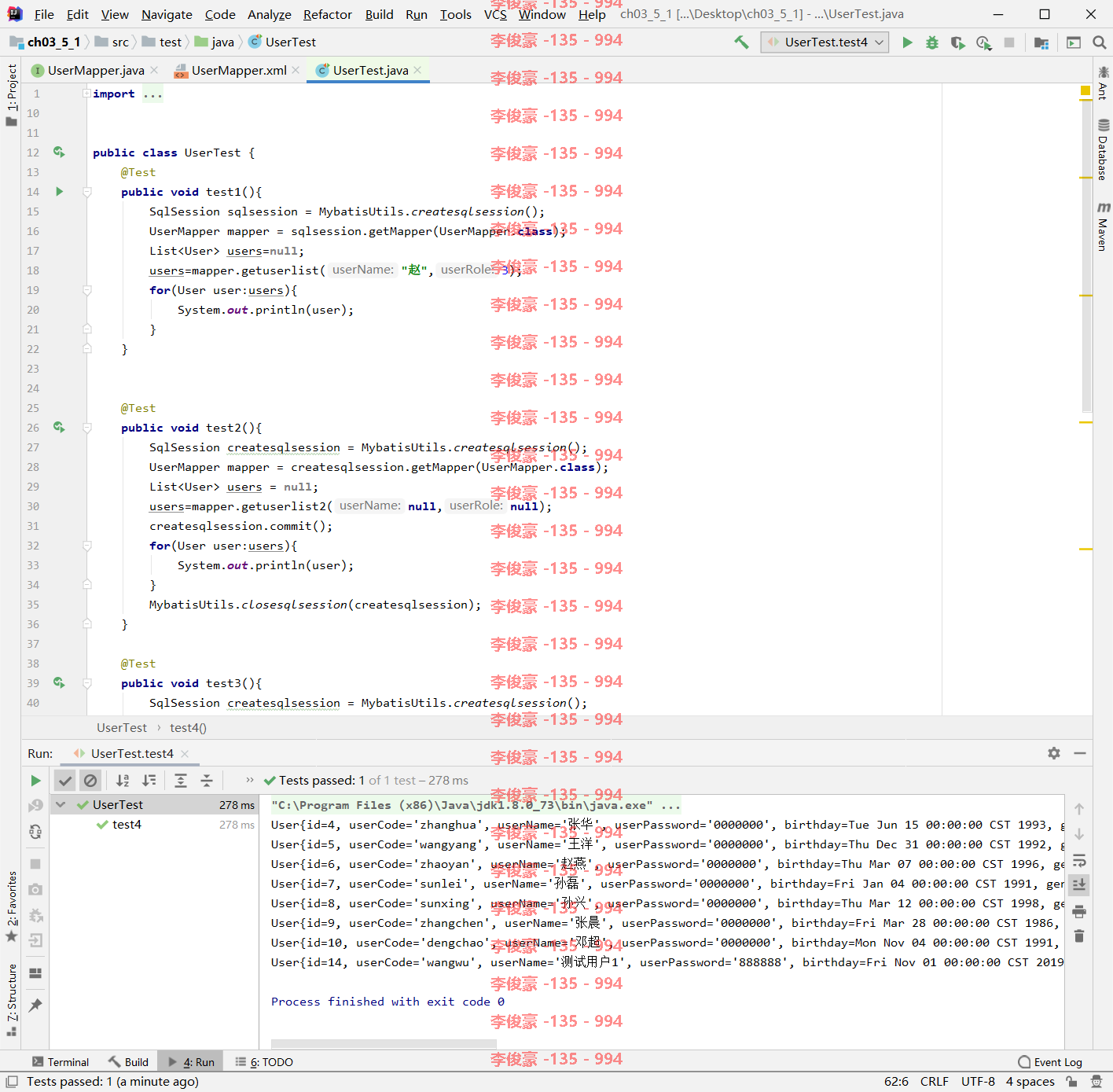Open TODO tool window

point(264,1062)
